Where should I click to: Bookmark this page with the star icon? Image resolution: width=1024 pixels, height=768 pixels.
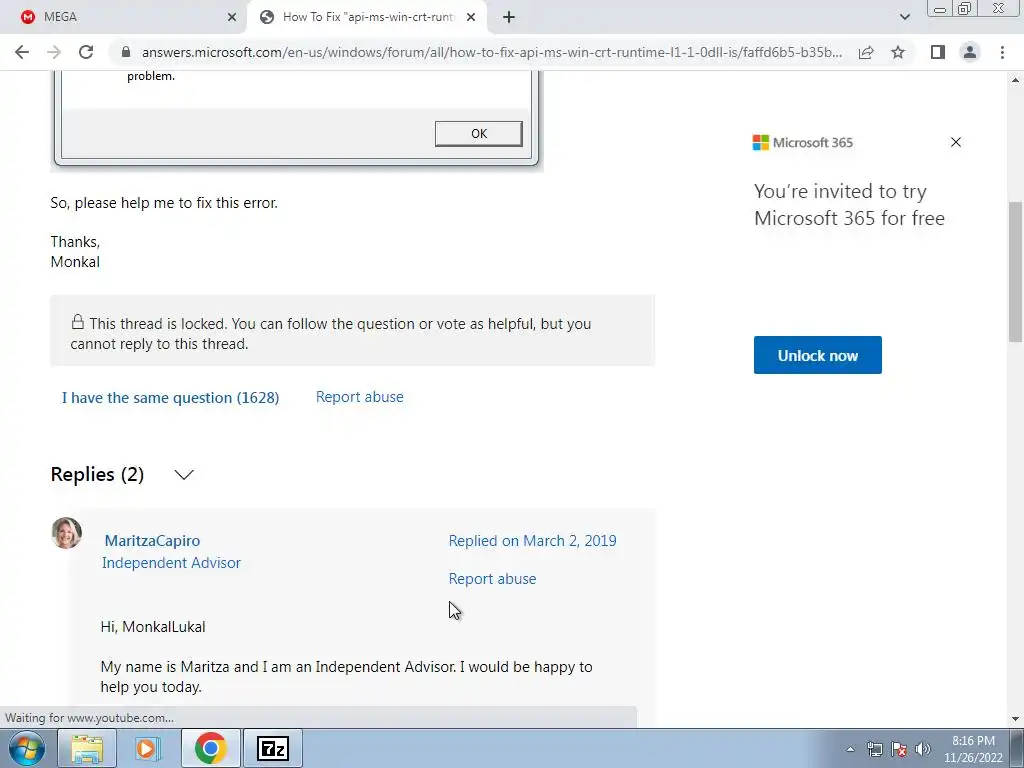898,52
